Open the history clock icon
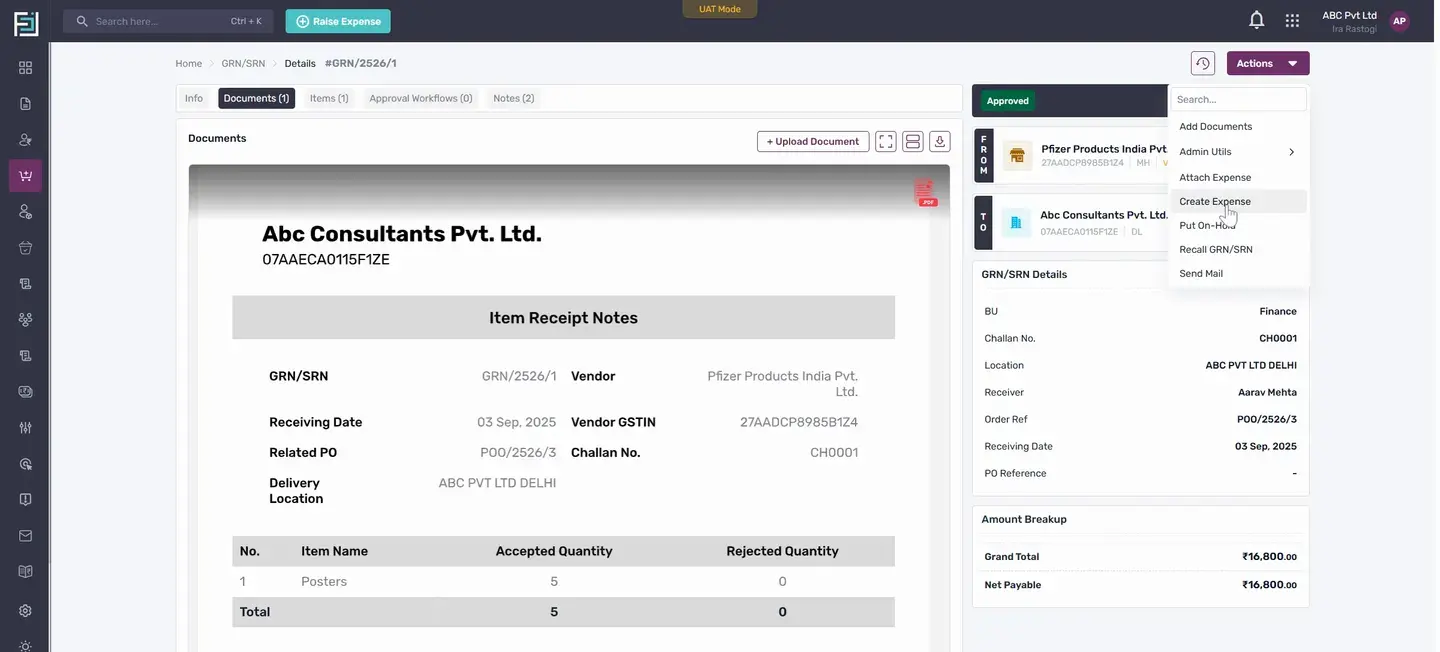This screenshot has width=1440, height=652. tap(1203, 63)
